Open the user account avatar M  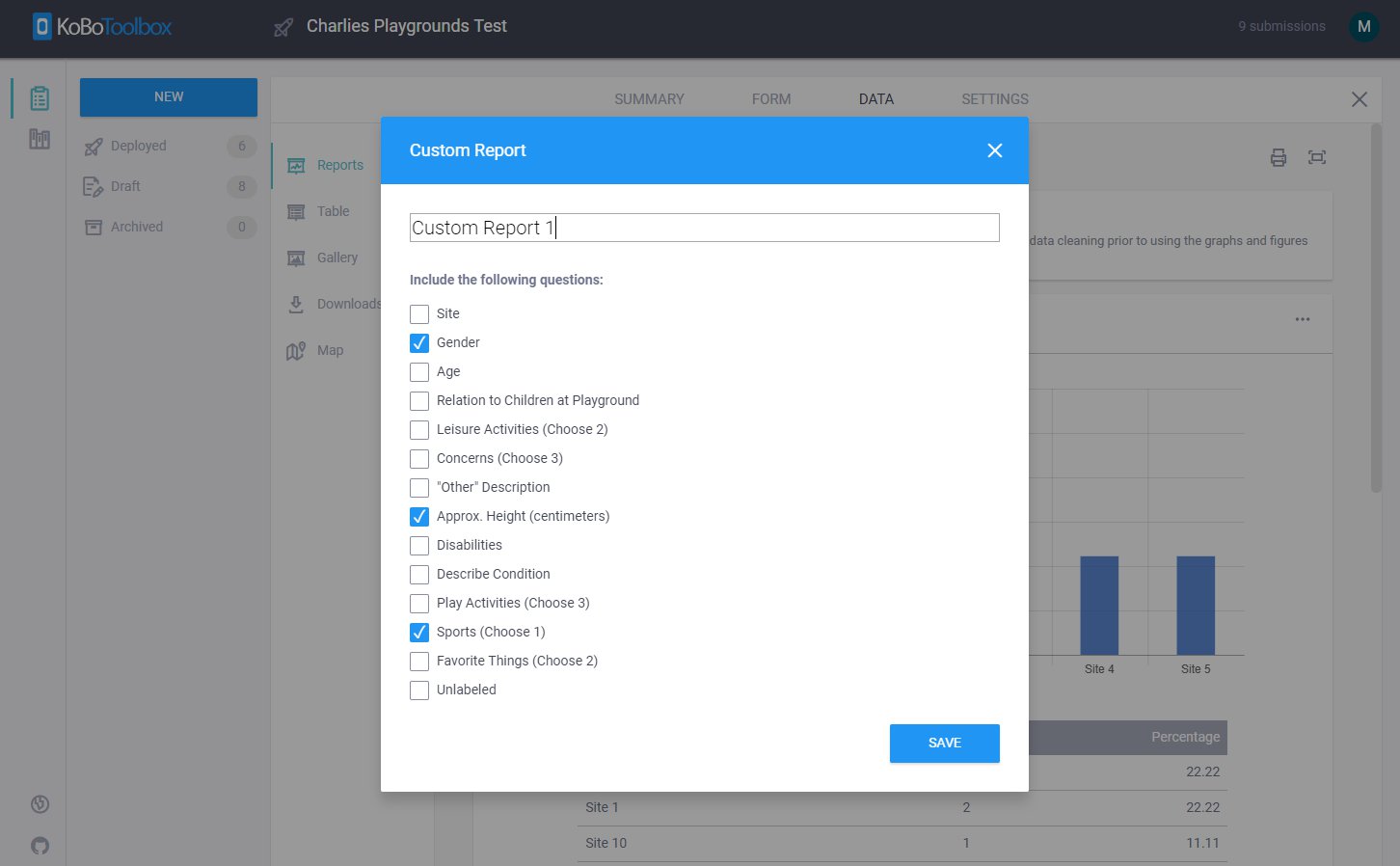tap(1362, 27)
